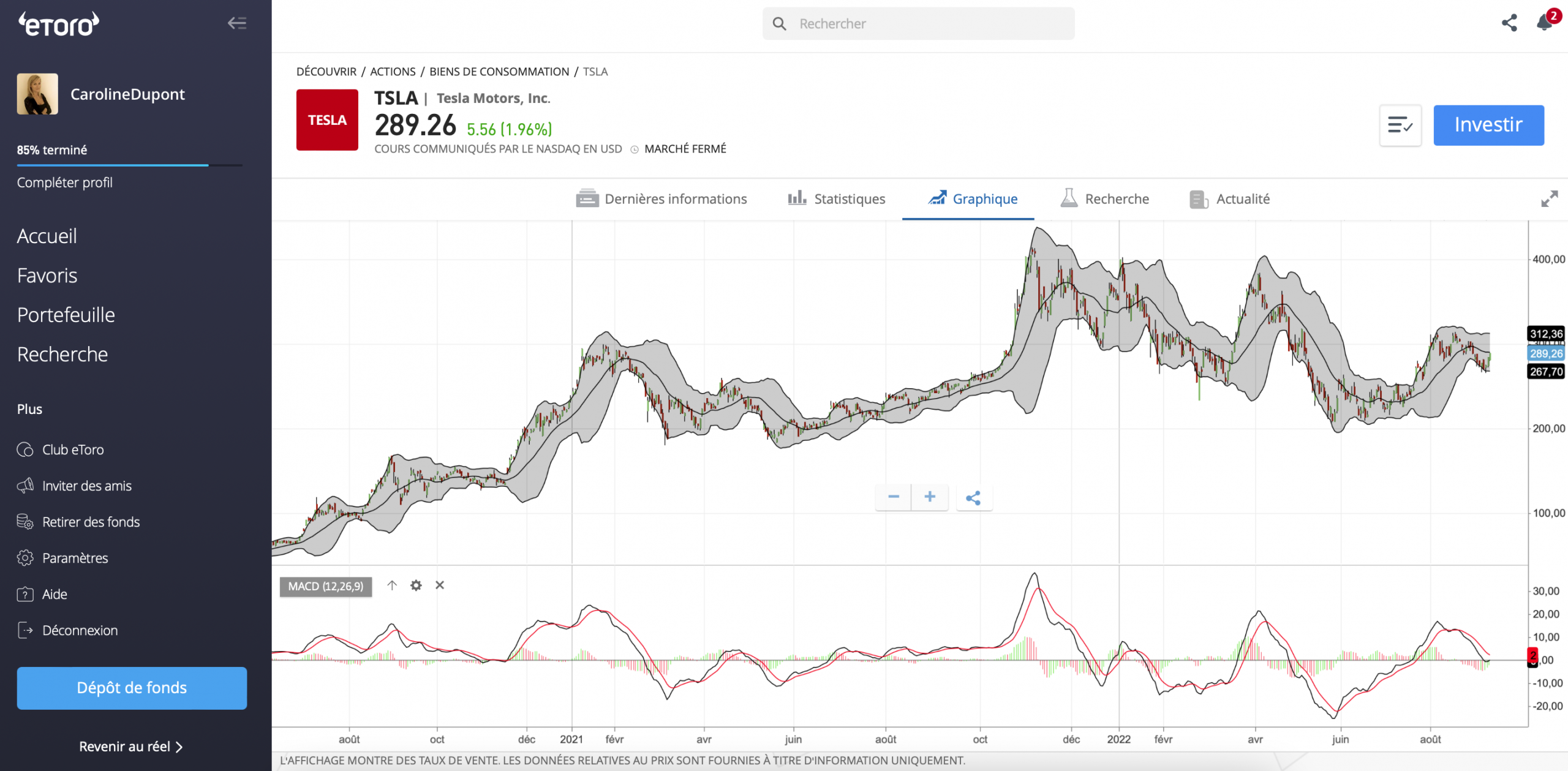Click Compléter profil link
The height and width of the screenshot is (771, 1568).
pyautogui.click(x=65, y=182)
